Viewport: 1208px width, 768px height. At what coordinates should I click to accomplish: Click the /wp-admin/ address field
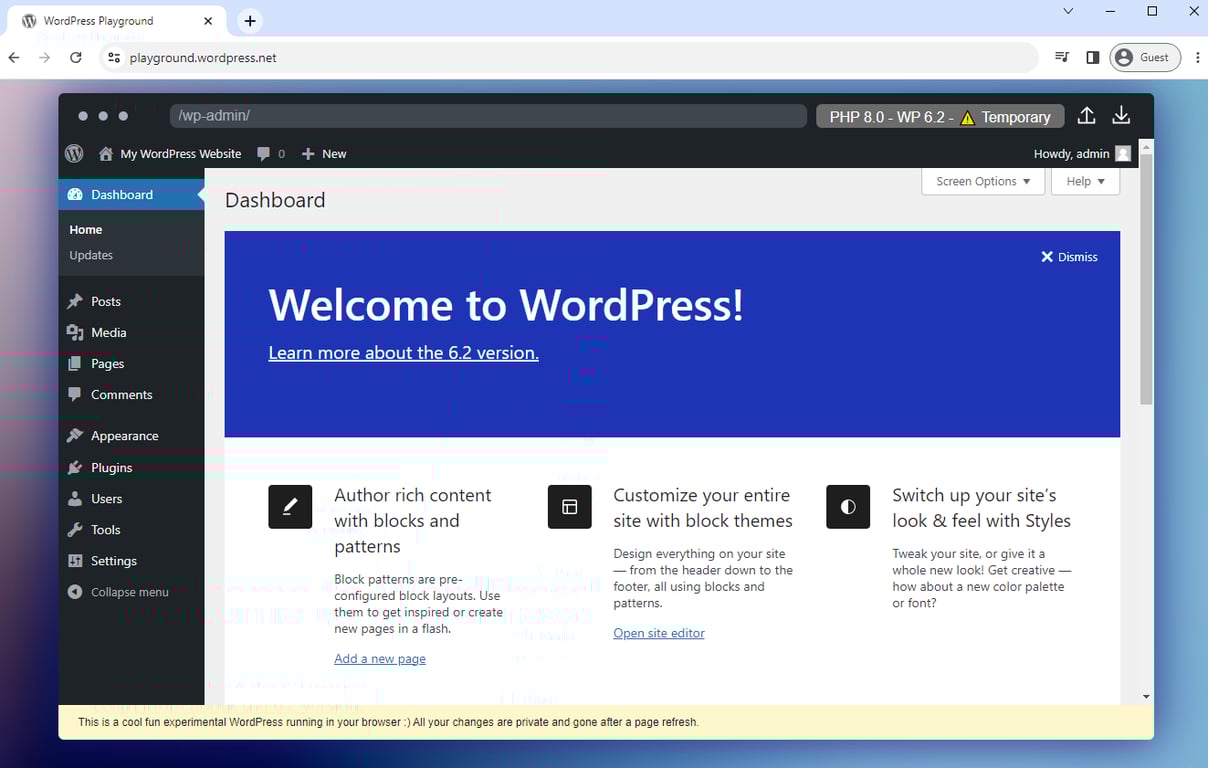coord(488,115)
